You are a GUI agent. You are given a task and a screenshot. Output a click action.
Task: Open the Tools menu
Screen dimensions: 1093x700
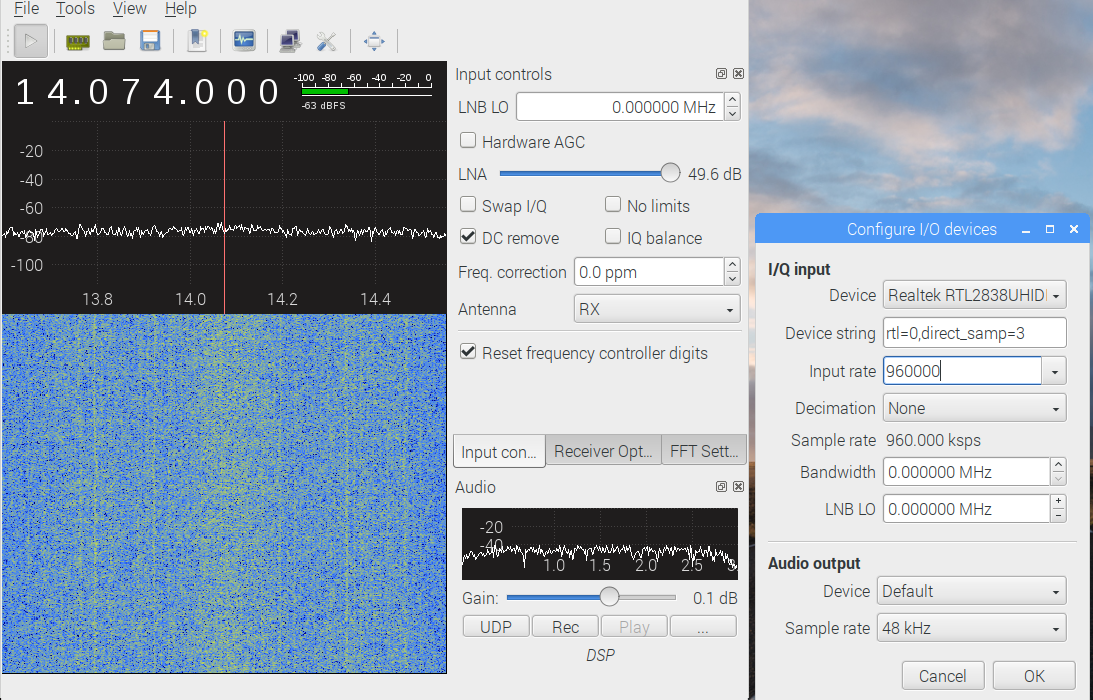75,9
